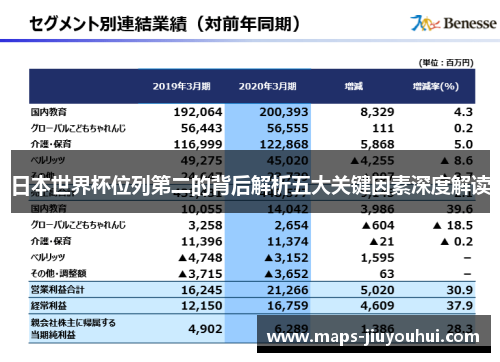Click the value 12,150

[x=202, y=305]
